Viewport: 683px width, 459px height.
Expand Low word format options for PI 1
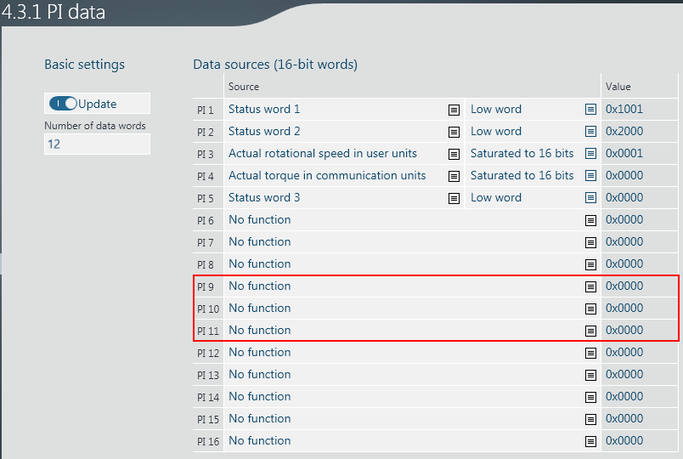(x=590, y=109)
